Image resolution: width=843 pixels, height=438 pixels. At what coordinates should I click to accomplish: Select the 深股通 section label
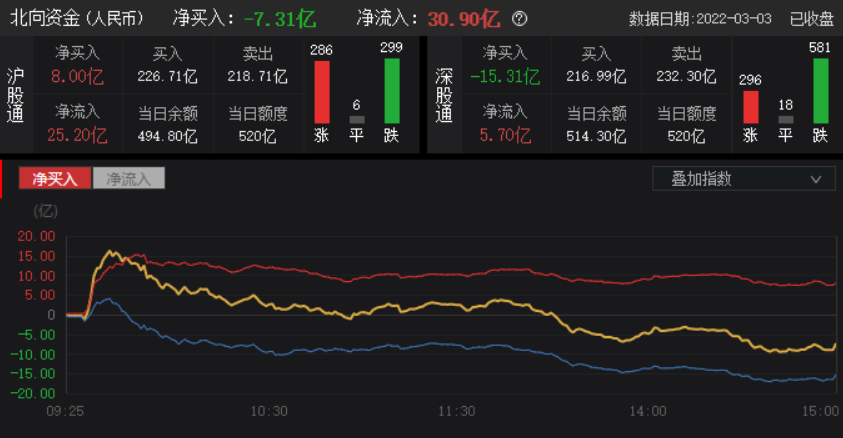[444, 95]
